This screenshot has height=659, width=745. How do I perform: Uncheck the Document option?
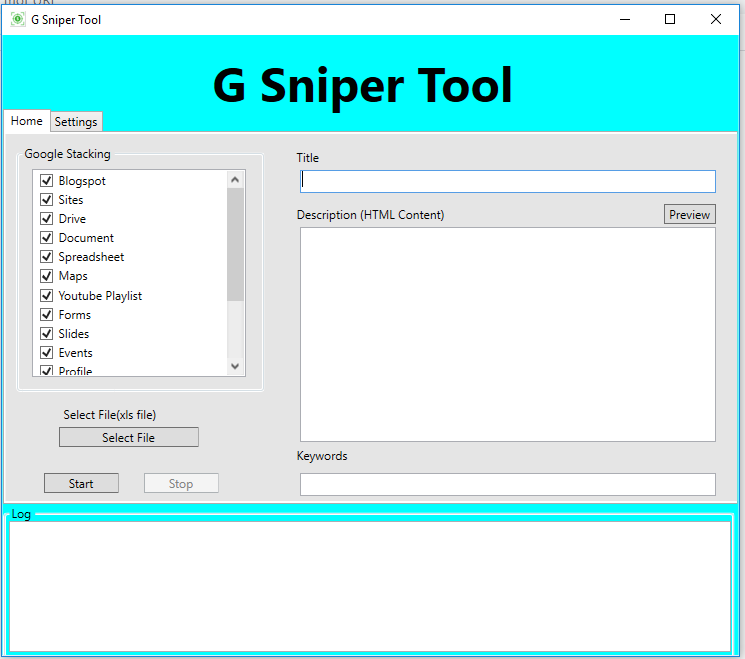46,238
